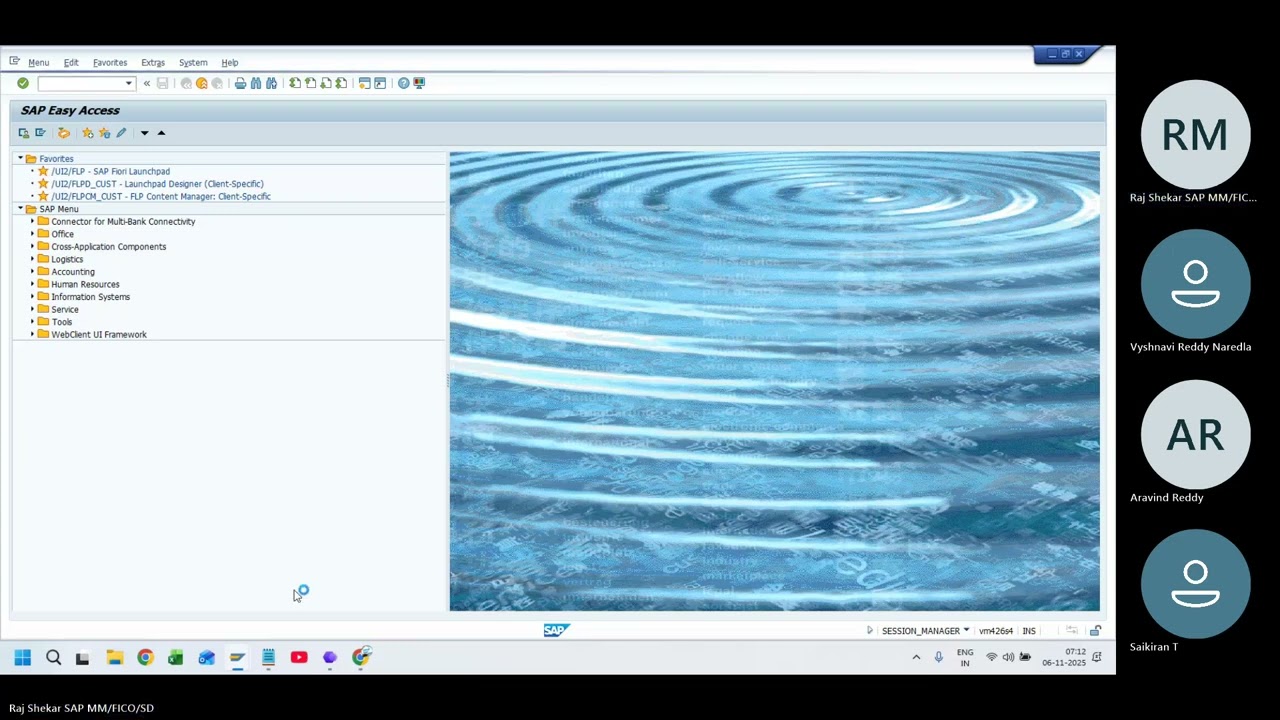Viewport: 1280px width, 720px height.
Task: Expand the Office folder arrow
Action: click(32, 234)
